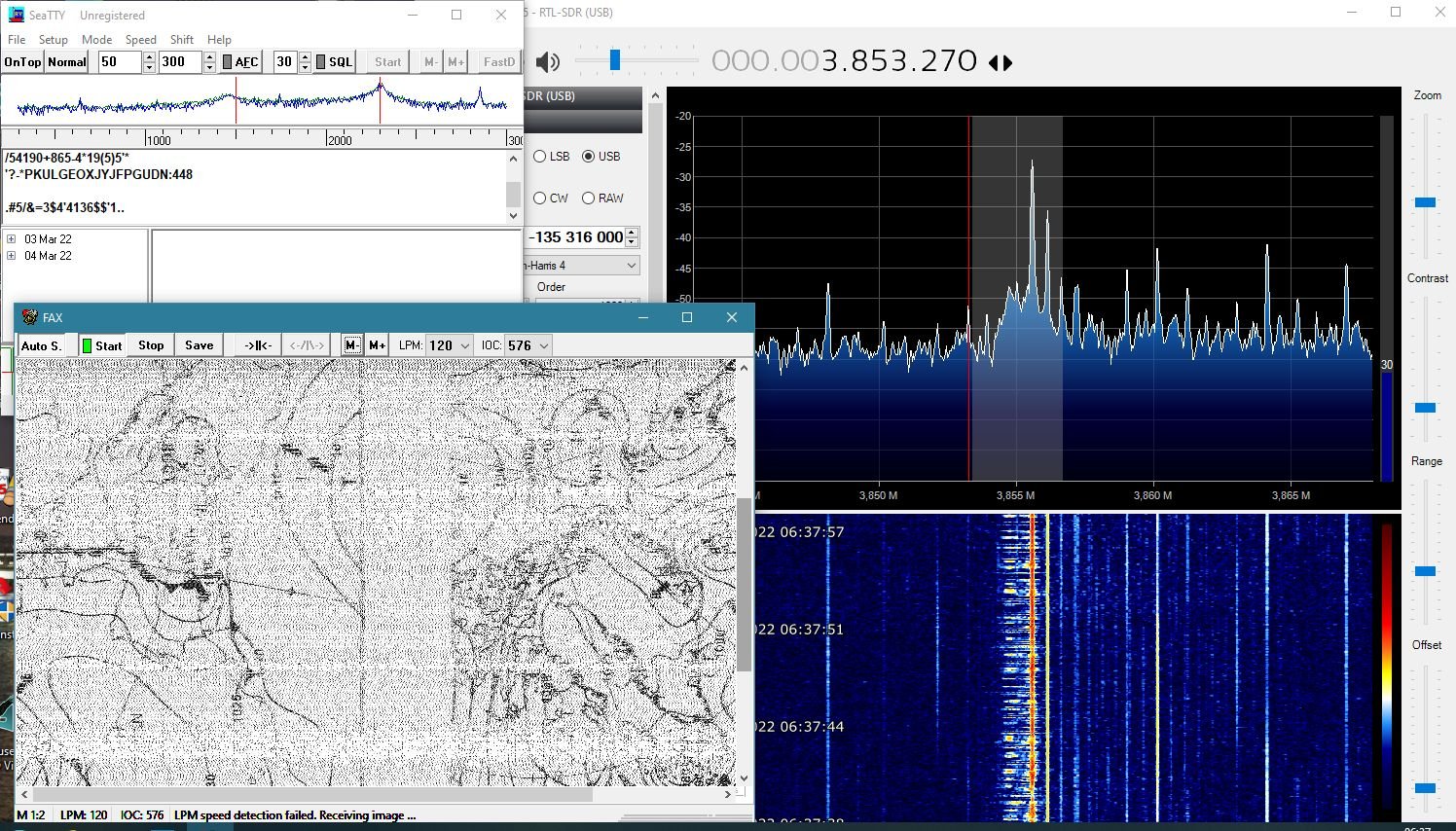This screenshot has width=1456, height=831.
Task: Click the M- button in FAX toolbar
Action: coord(352,345)
